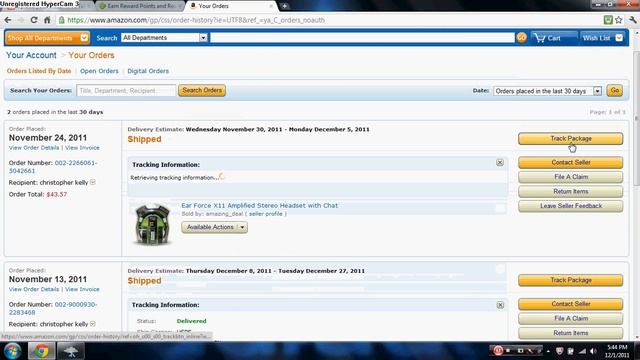Switch to Open Orders tab
The image size is (640, 360).
point(99,71)
